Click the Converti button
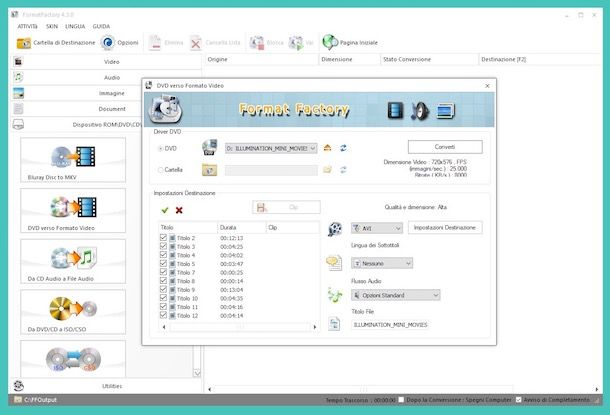Screen dimensions: 610x415 click(445, 147)
